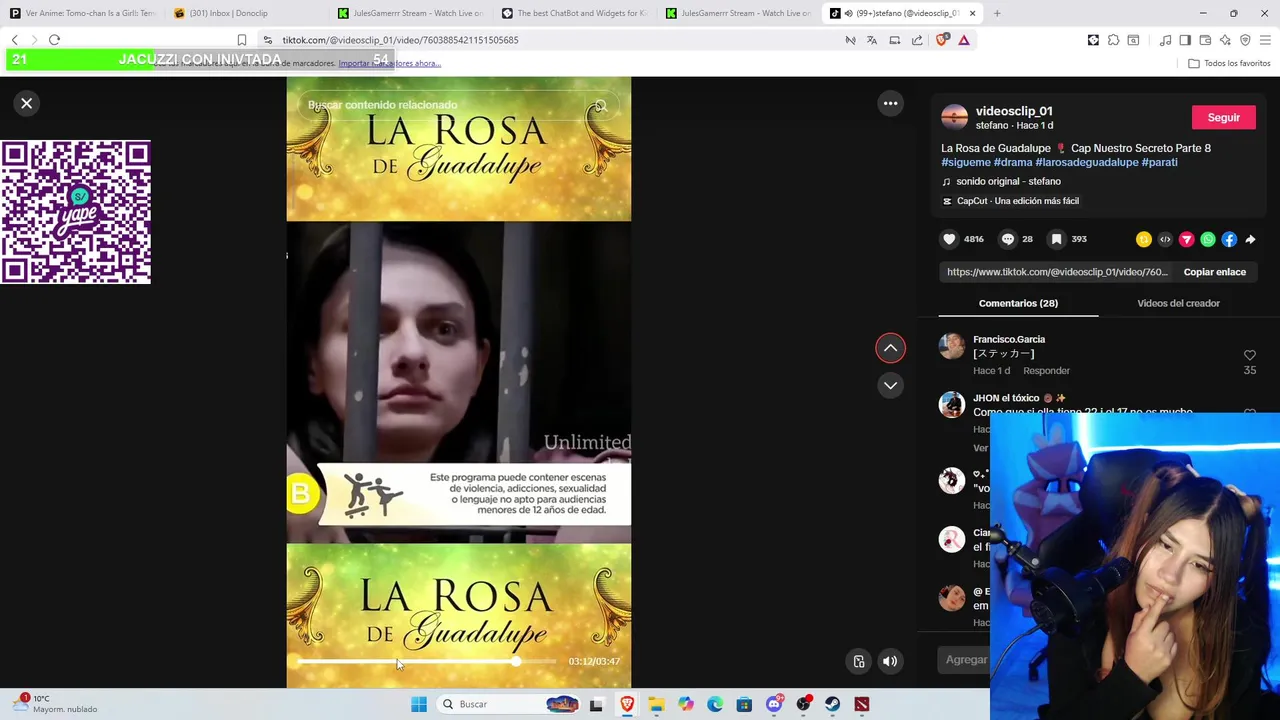Open Brave Wallet icon

click(1205, 40)
